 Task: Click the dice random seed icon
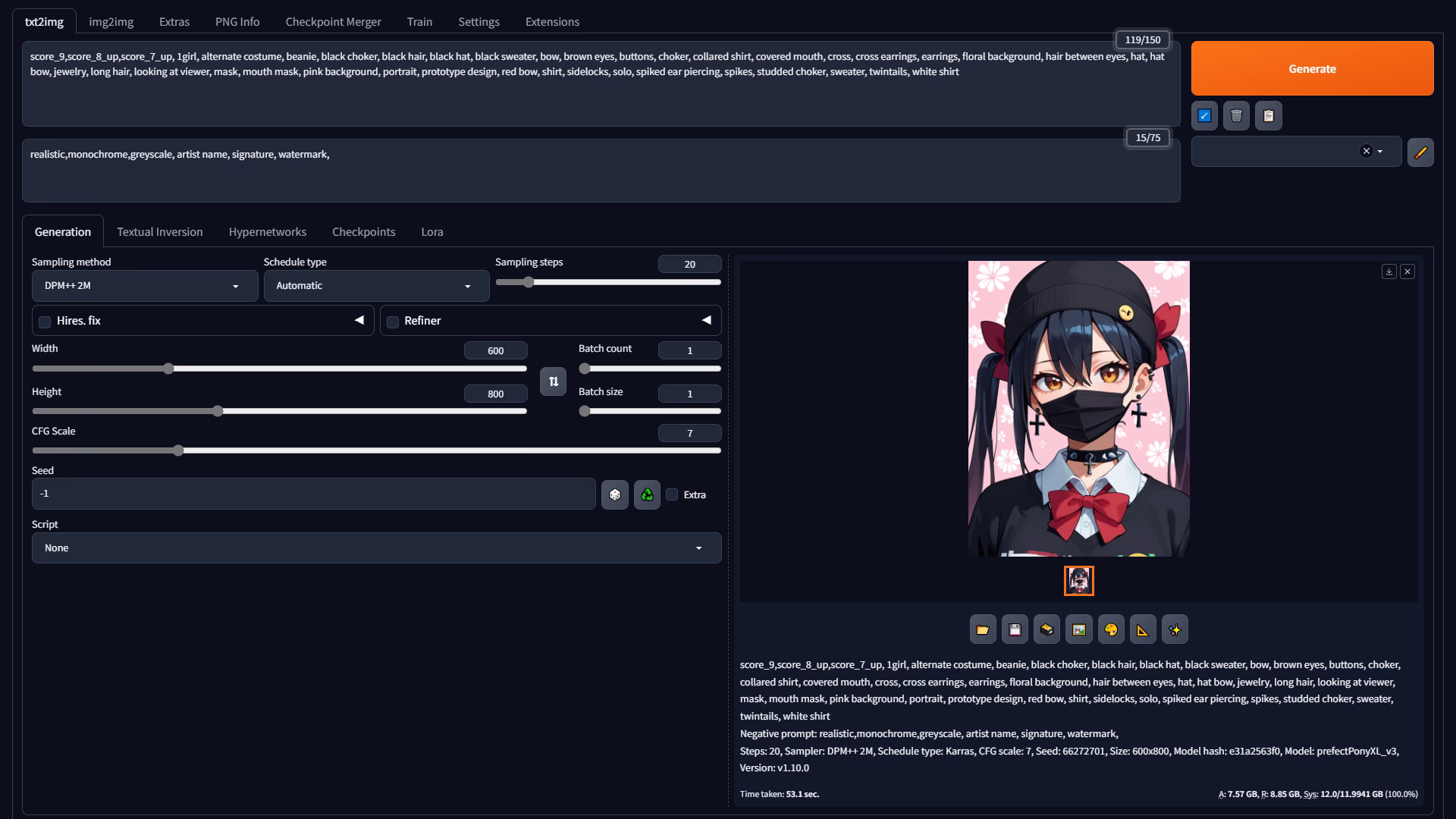(615, 494)
